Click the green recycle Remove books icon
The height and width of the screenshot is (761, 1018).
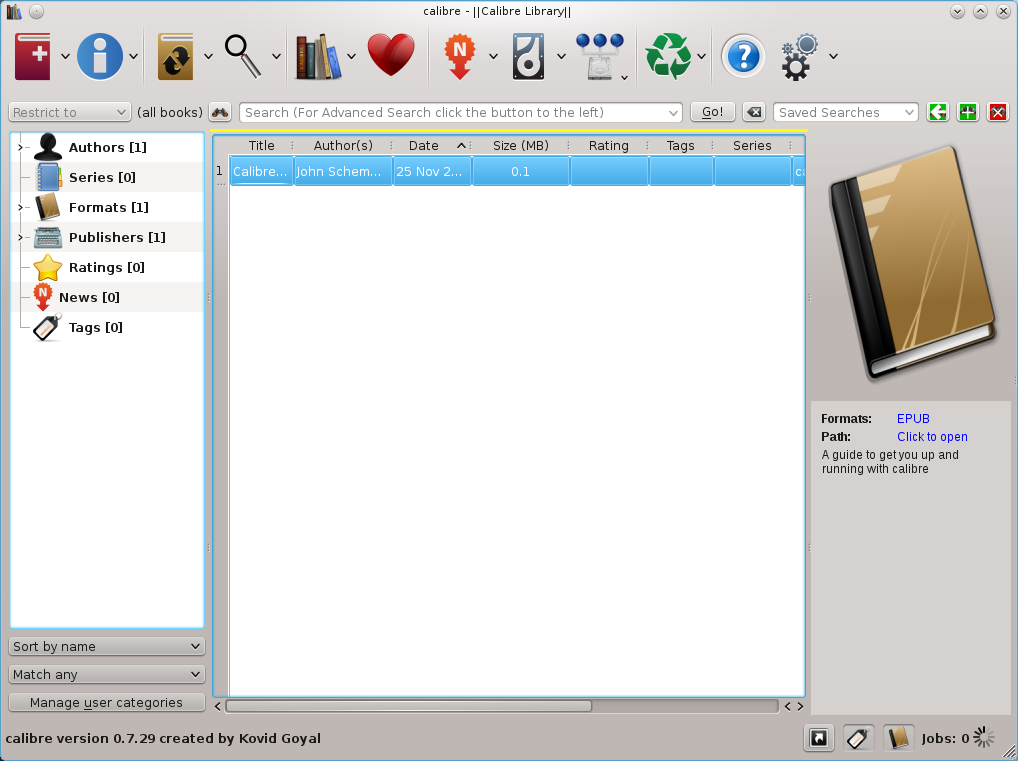pyautogui.click(x=669, y=56)
